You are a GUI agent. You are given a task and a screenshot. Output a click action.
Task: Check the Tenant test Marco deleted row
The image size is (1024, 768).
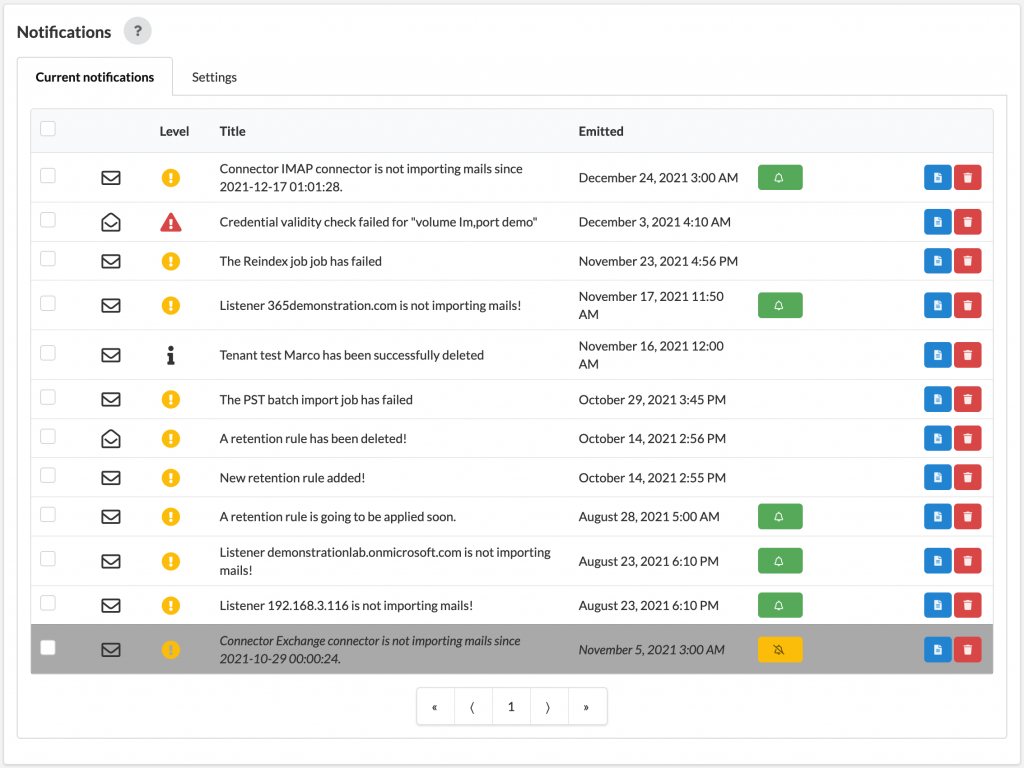[48, 353]
